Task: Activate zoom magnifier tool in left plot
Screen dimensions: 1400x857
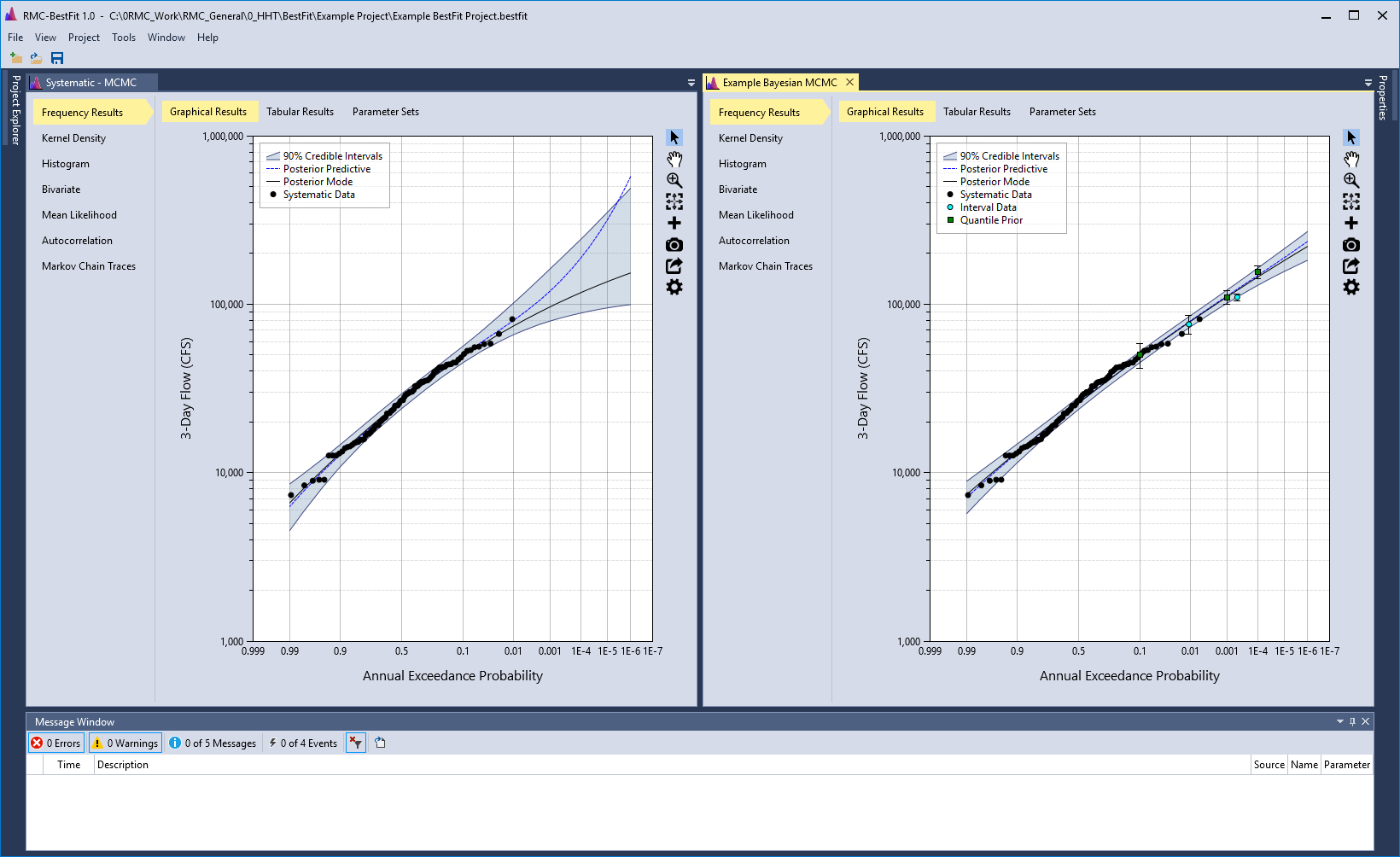Action: pos(674,181)
